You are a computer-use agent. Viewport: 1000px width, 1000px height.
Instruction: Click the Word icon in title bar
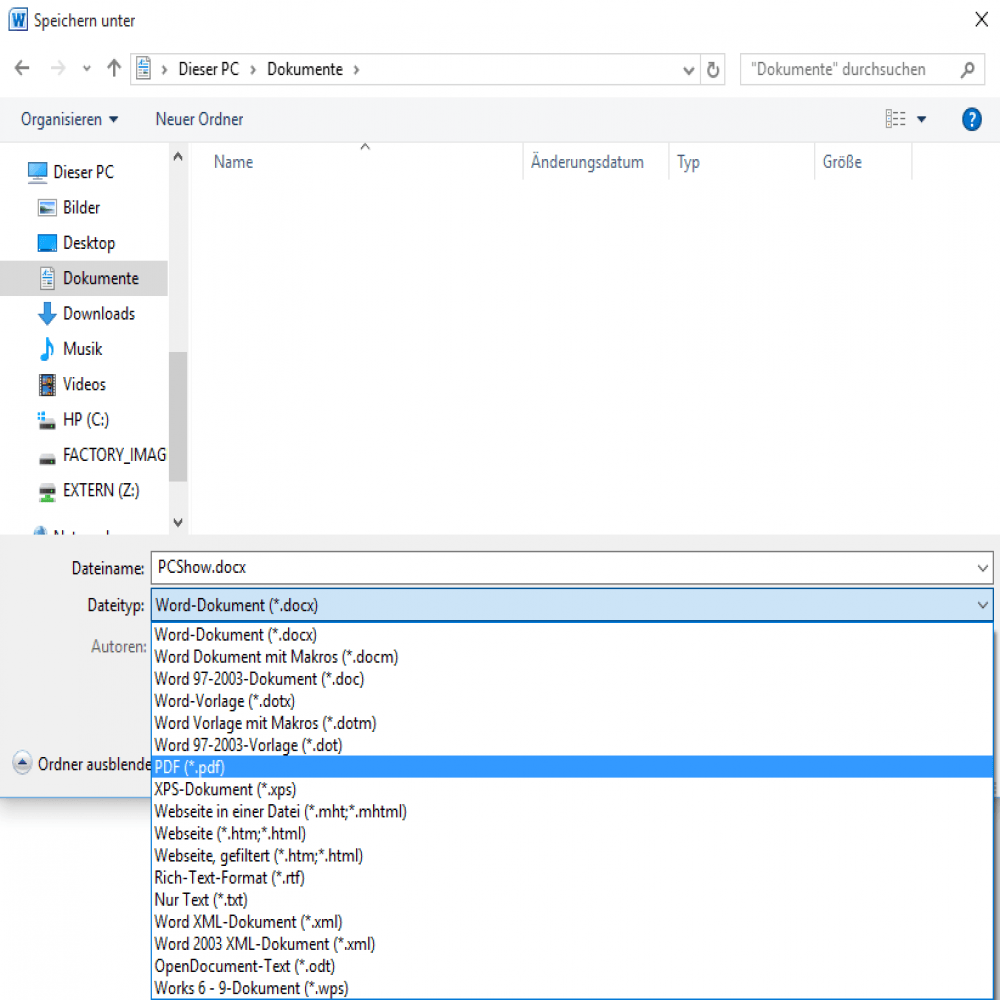[18, 20]
